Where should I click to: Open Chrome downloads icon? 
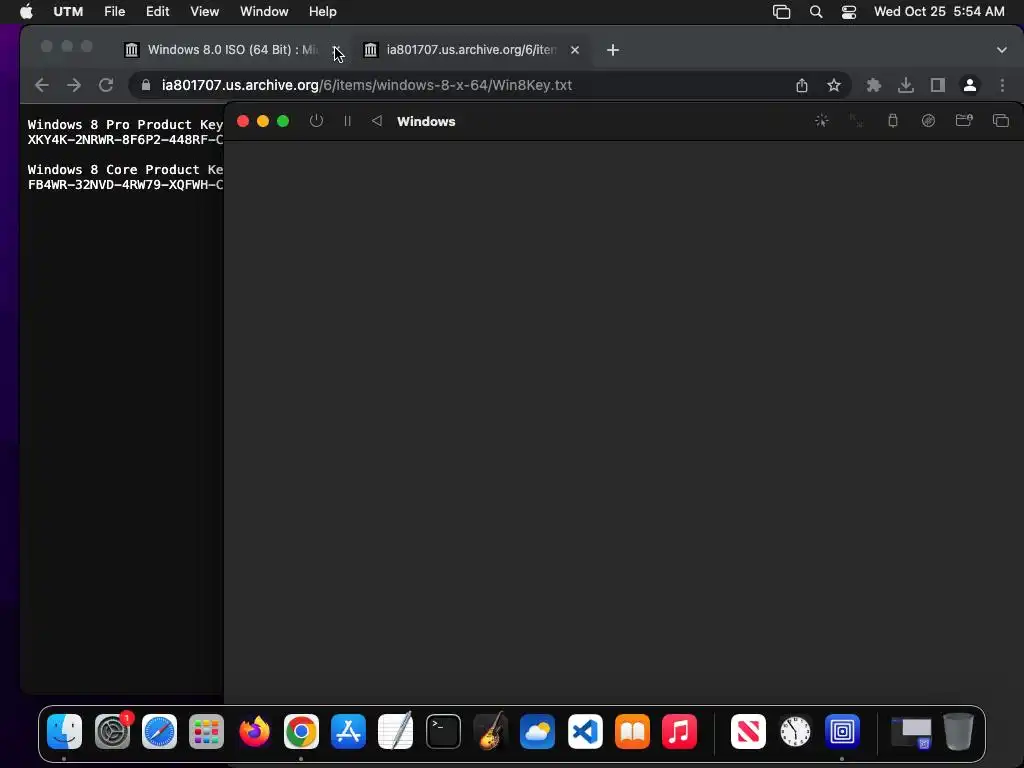(906, 85)
